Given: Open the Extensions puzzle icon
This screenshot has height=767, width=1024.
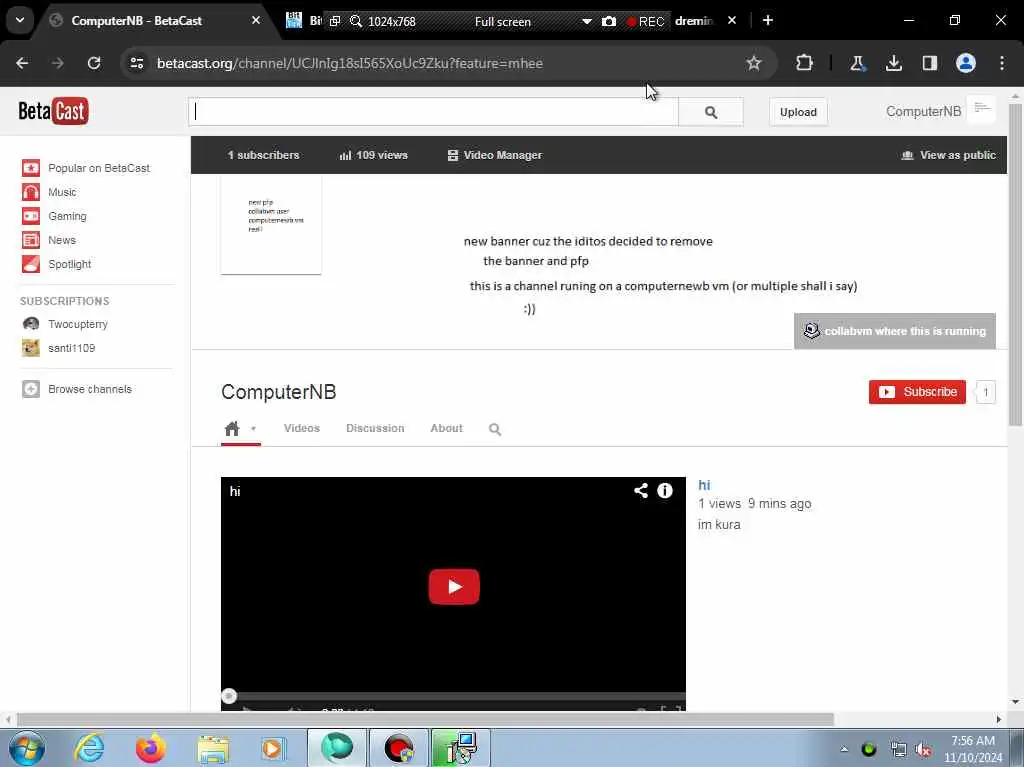Looking at the screenshot, I should pos(805,63).
